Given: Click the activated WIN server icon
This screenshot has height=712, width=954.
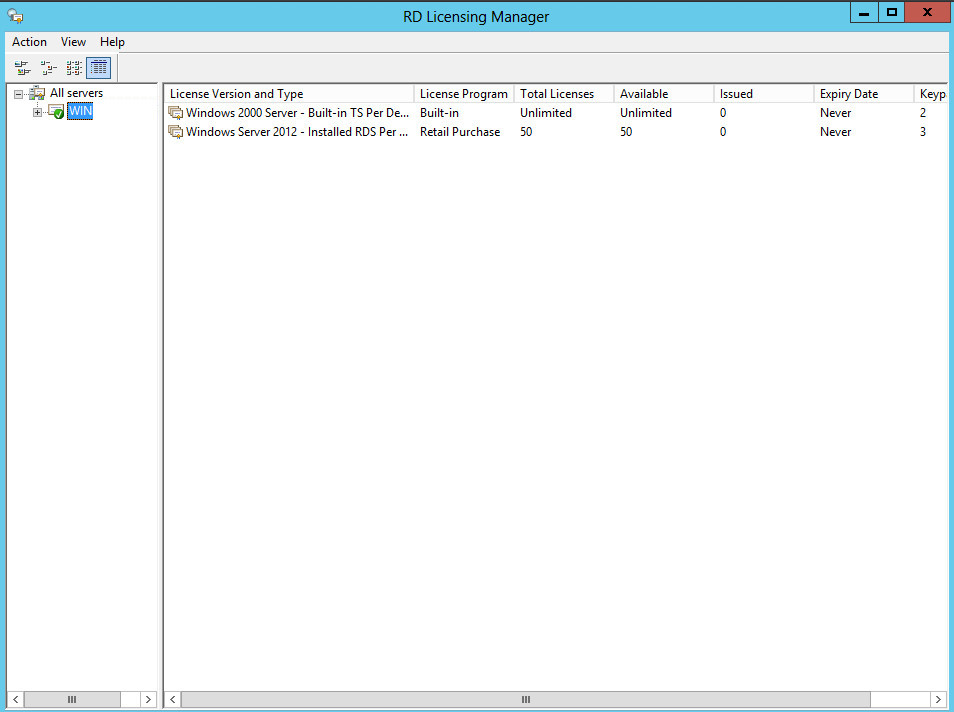Looking at the screenshot, I should click(x=56, y=111).
